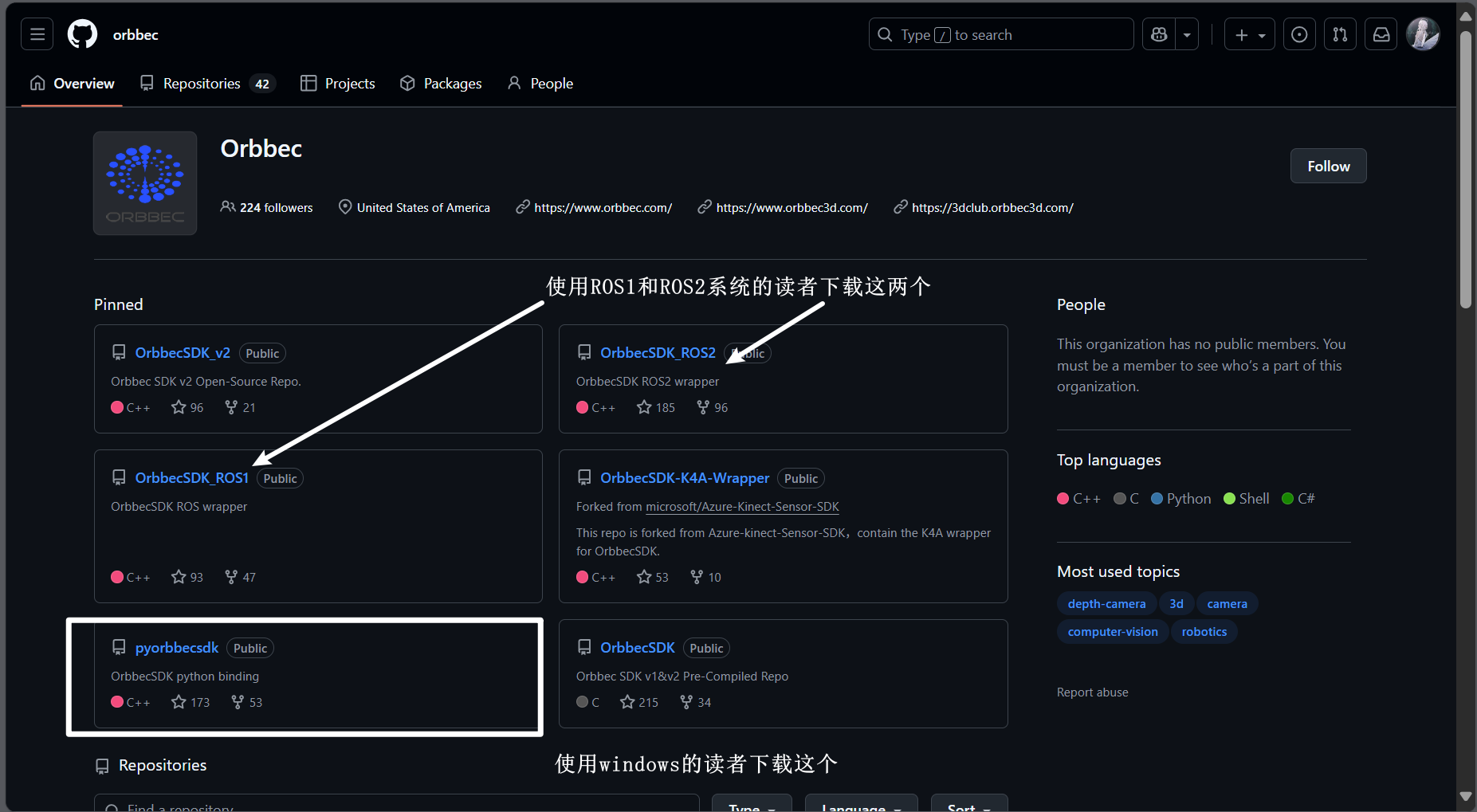Open the People tab
This screenshot has width=1477, height=812.
pos(552,83)
